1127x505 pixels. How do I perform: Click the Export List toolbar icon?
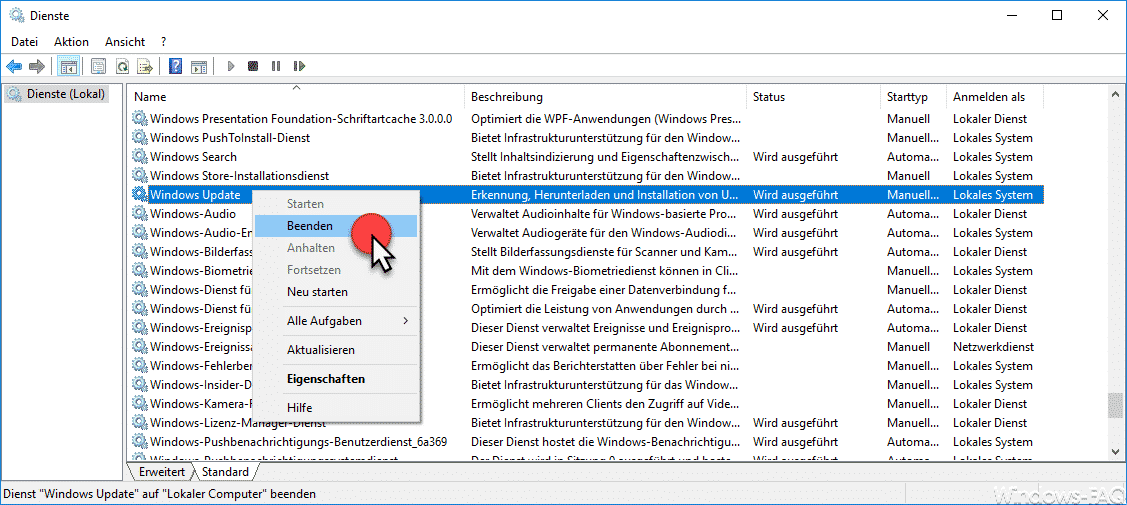pyautogui.click(x=145, y=67)
